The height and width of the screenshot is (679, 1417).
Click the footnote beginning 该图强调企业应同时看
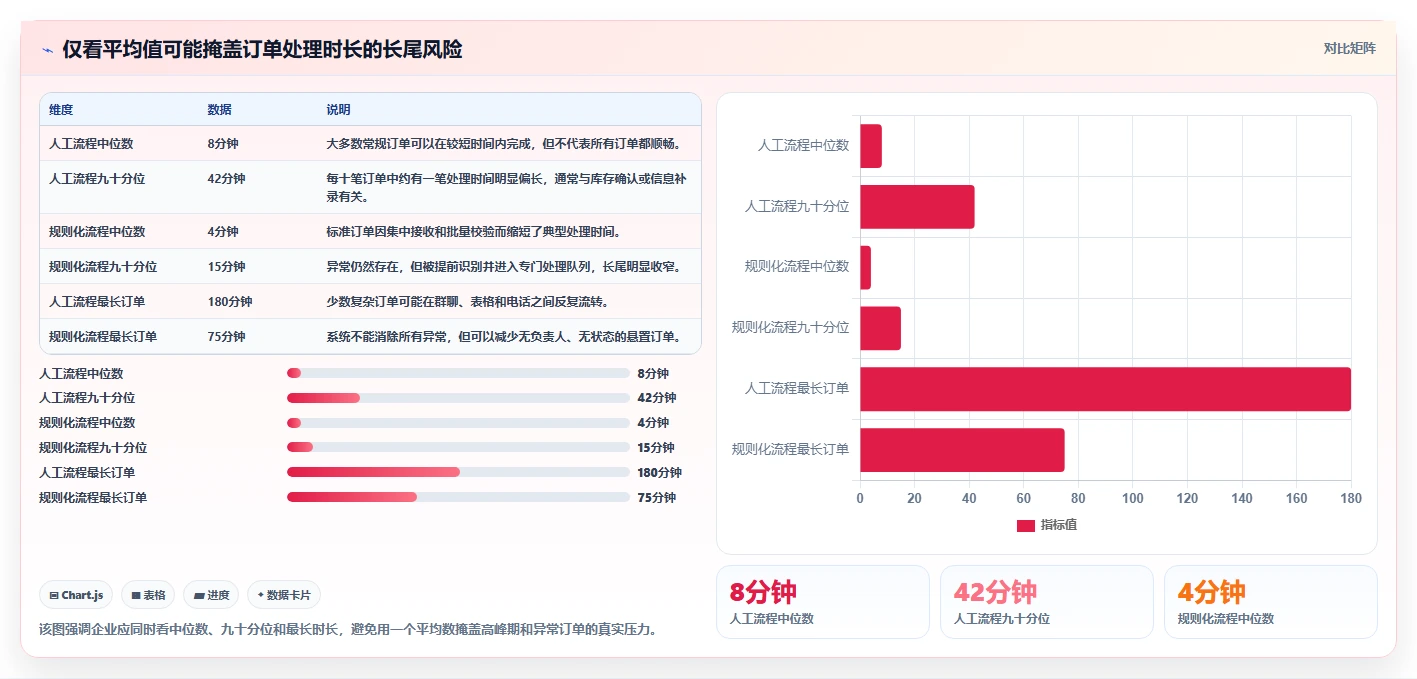(x=348, y=630)
